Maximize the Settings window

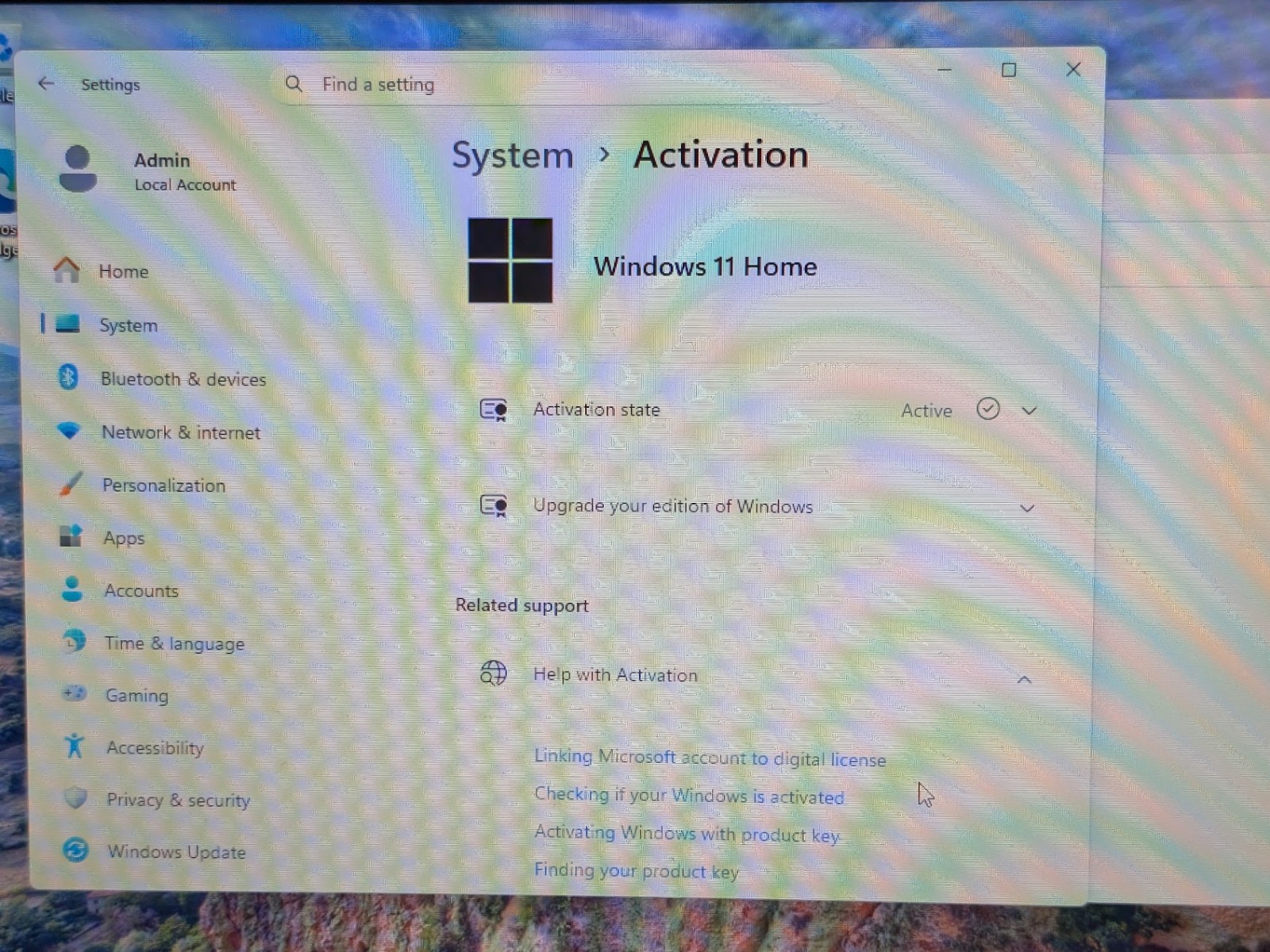(x=1009, y=70)
